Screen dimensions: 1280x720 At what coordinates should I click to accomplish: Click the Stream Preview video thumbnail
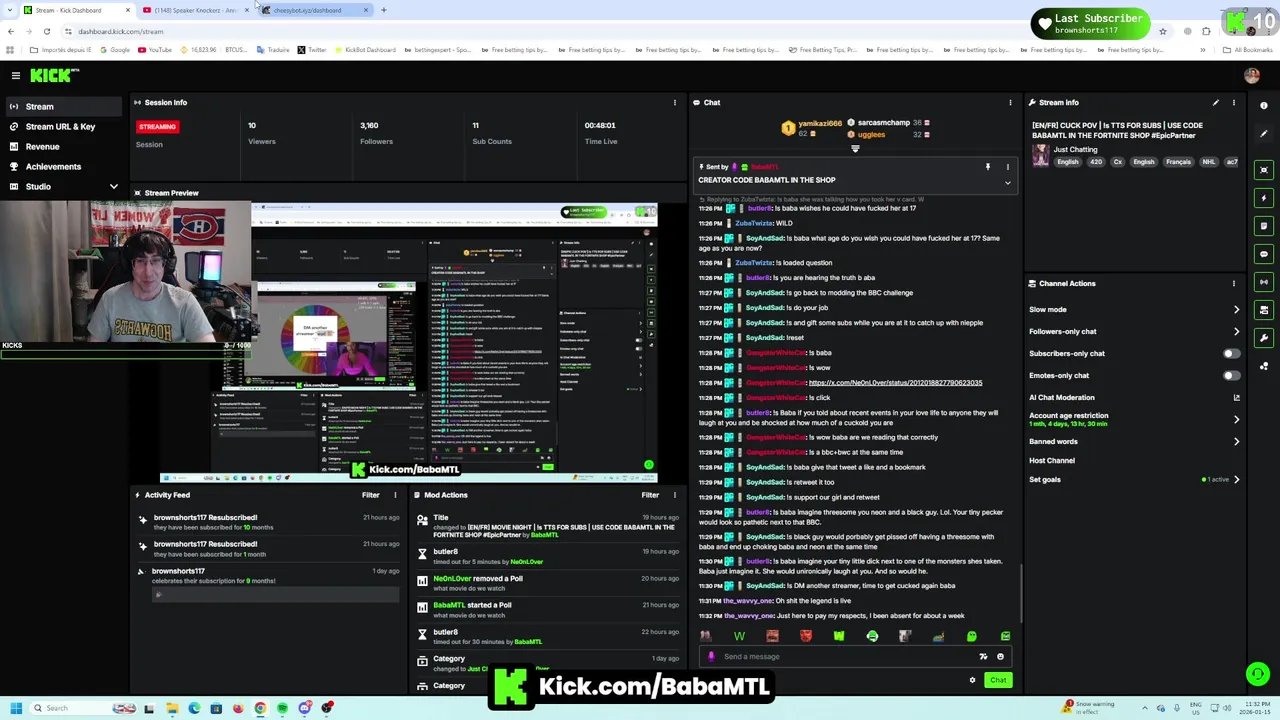pos(408,342)
